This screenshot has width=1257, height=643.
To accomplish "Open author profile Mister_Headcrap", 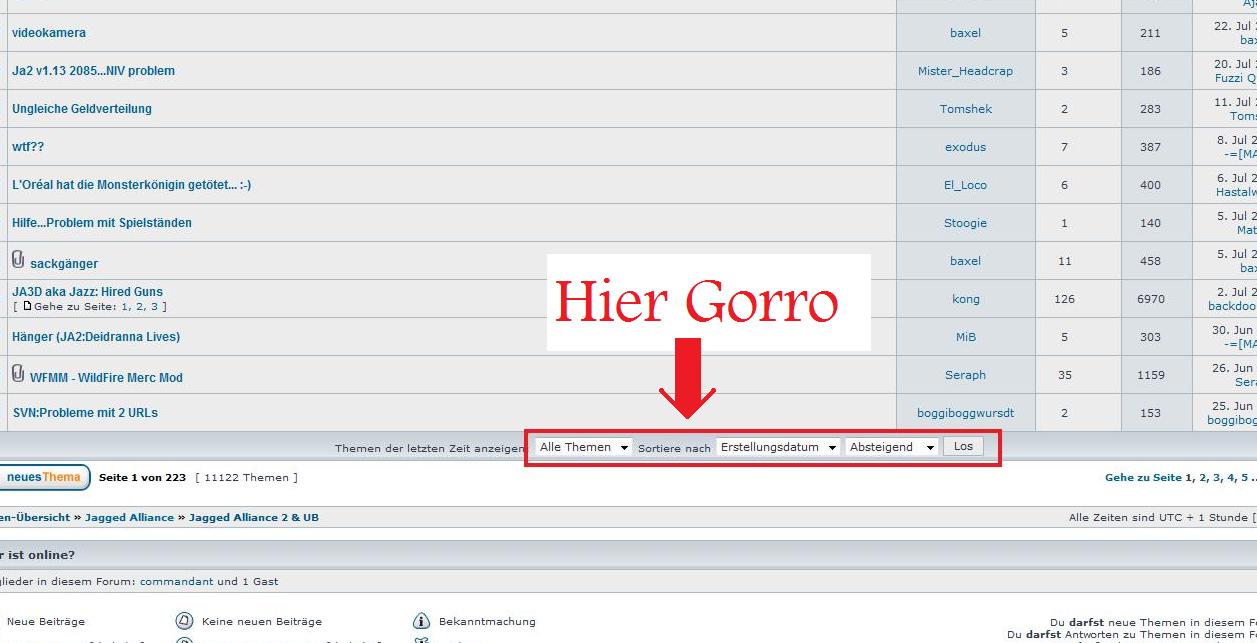I will tap(965, 71).
